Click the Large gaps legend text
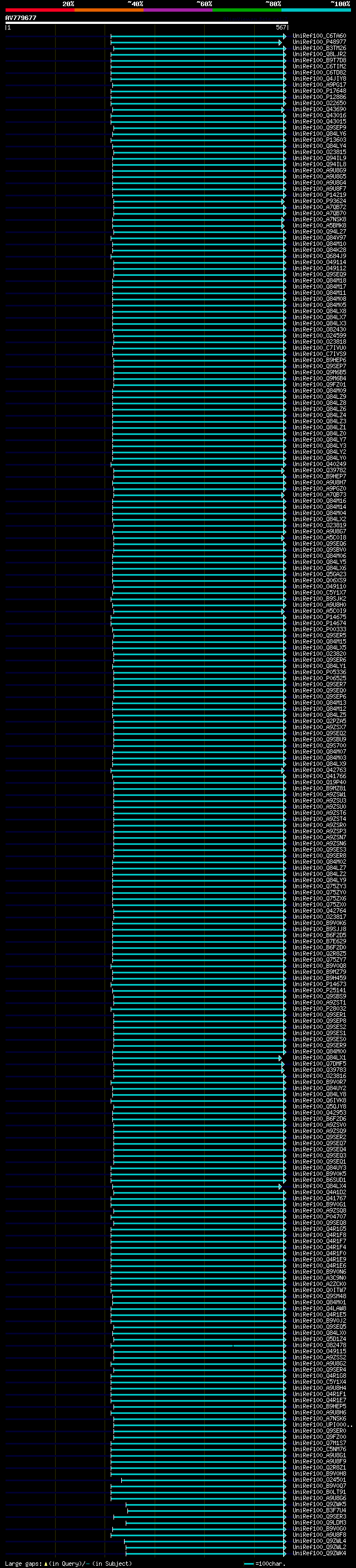The image size is (356, 1568). point(68,1563)
